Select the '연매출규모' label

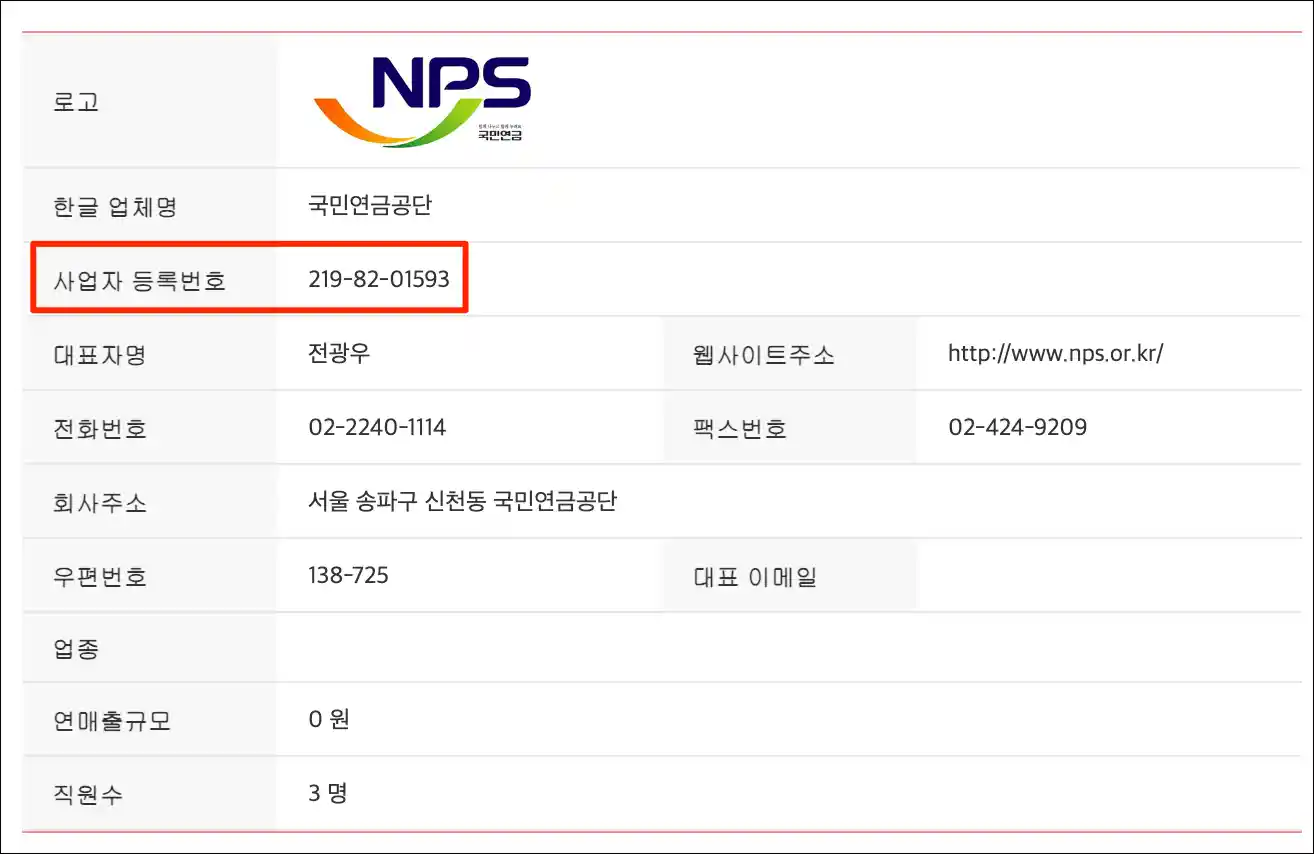coord(112,721)
